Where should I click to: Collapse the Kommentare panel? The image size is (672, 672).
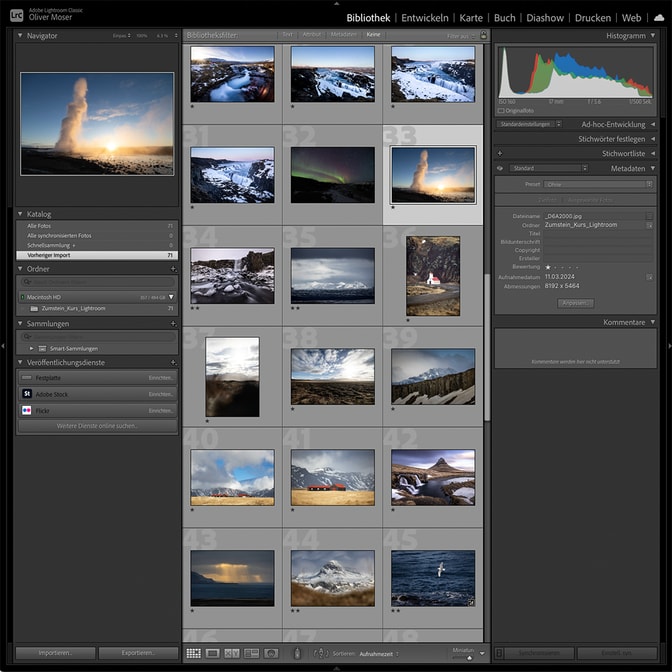[x=653, y=322]
